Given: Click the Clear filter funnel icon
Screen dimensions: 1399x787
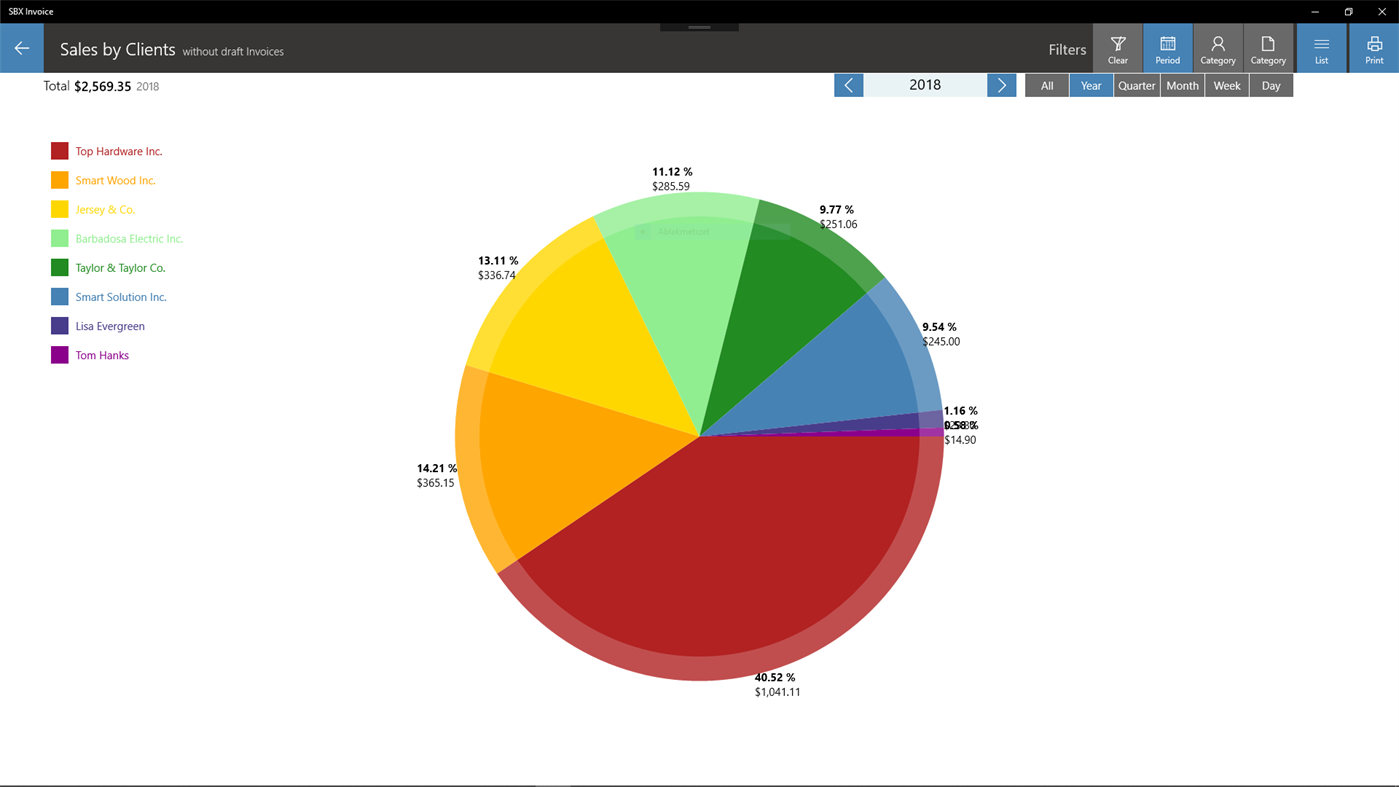Looking at the screenshot, I should pos(1117,45).
